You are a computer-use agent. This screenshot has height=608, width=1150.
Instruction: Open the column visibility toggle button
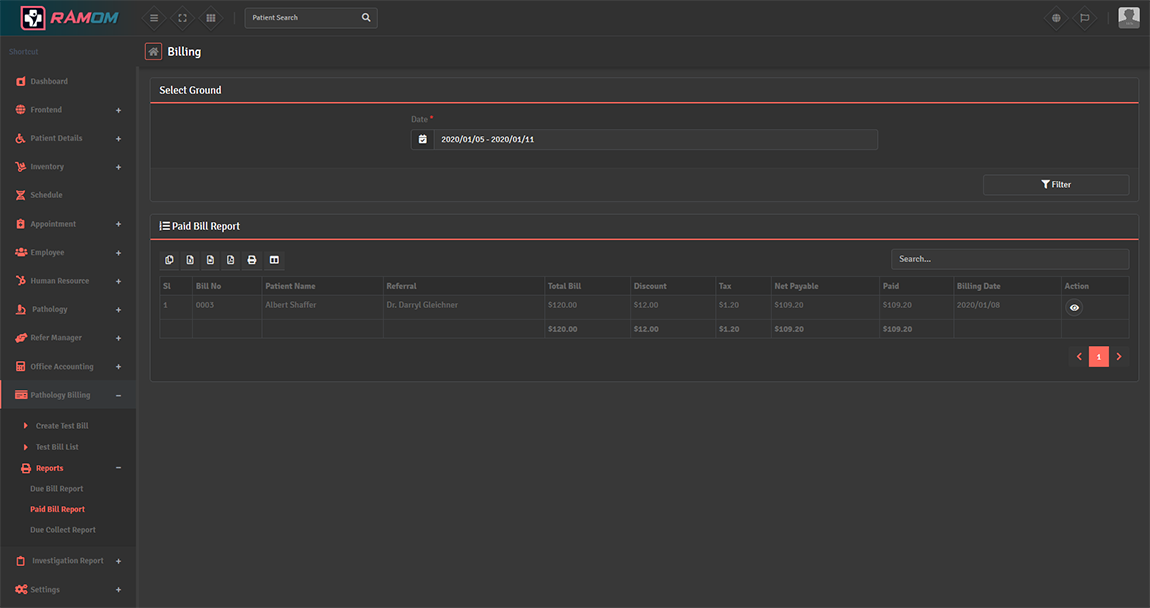(x=273, y=260)
